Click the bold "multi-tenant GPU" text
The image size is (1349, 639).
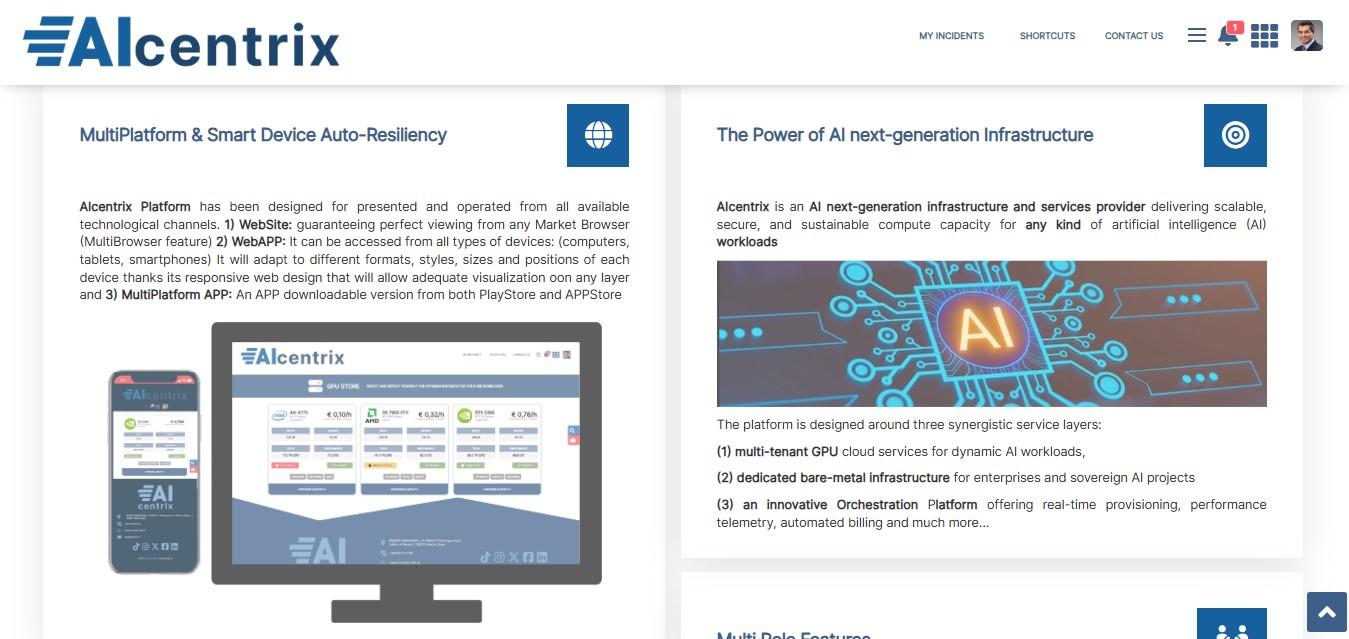[x=786, y=451]
